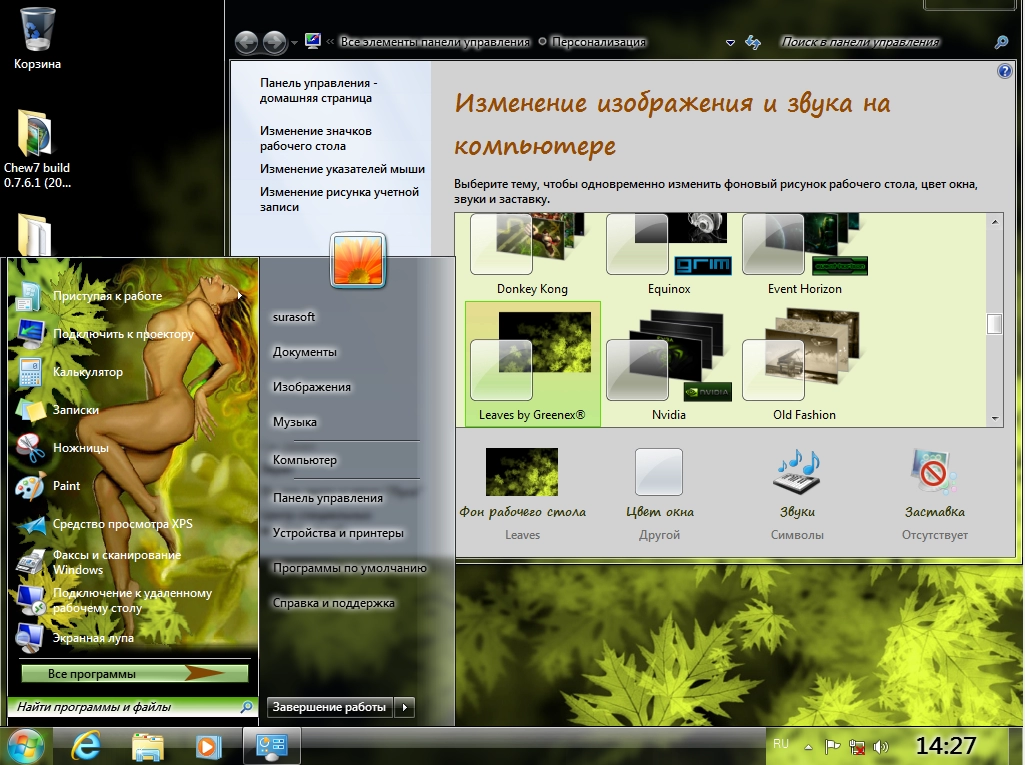Open Изменение указателей мыши link
Image resolution: width=1025 pixels, height=765 pixels.
click(x=342, y=169)
